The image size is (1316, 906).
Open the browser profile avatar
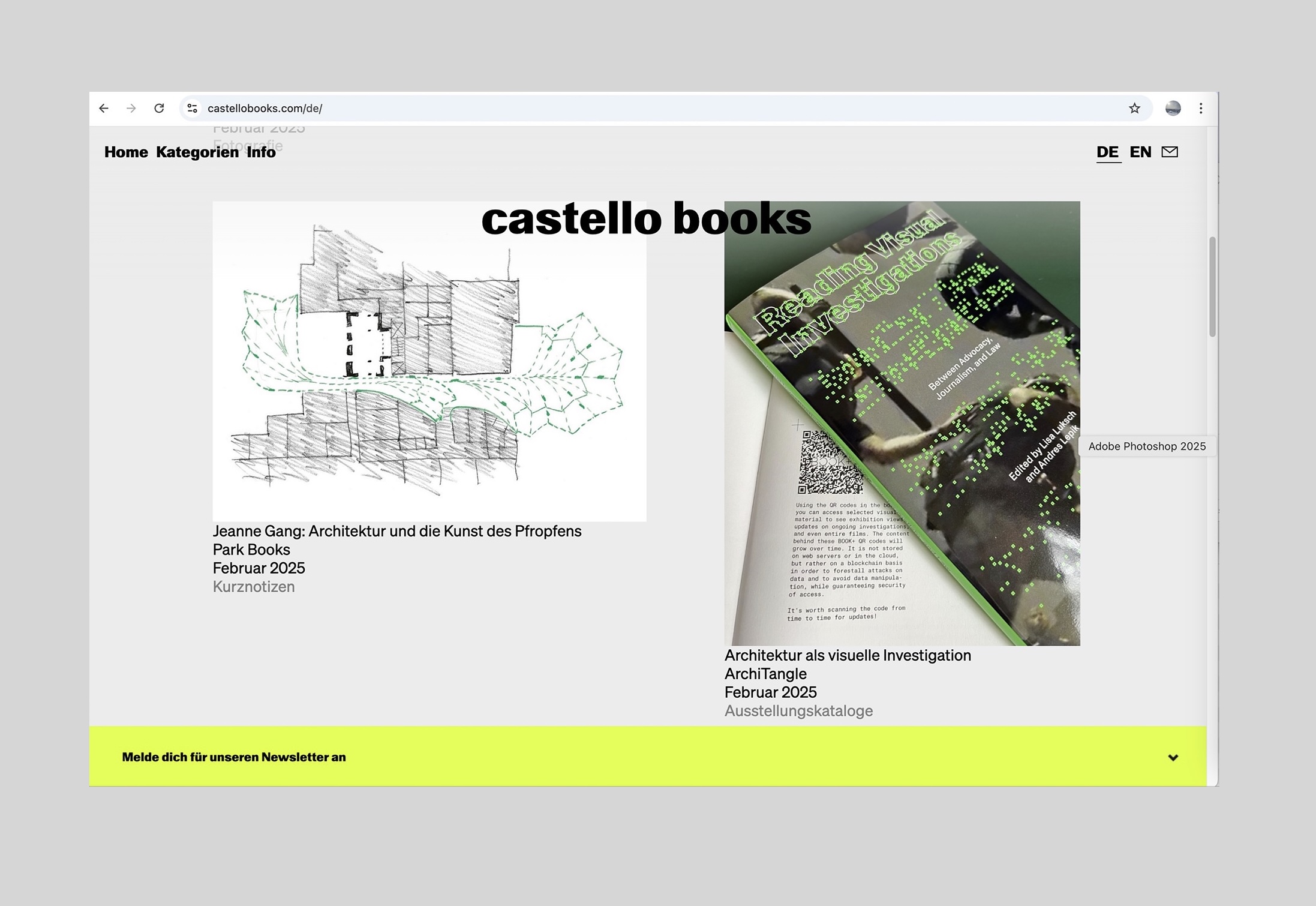click(x=1173, y=108)
